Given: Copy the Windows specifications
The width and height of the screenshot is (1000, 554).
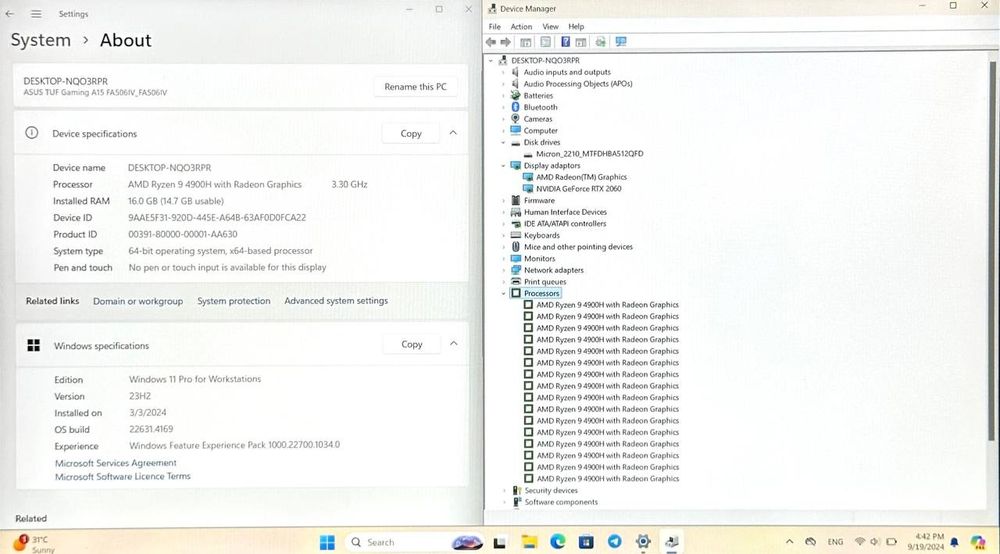Looking at the screenshot, I should (411, 344).
